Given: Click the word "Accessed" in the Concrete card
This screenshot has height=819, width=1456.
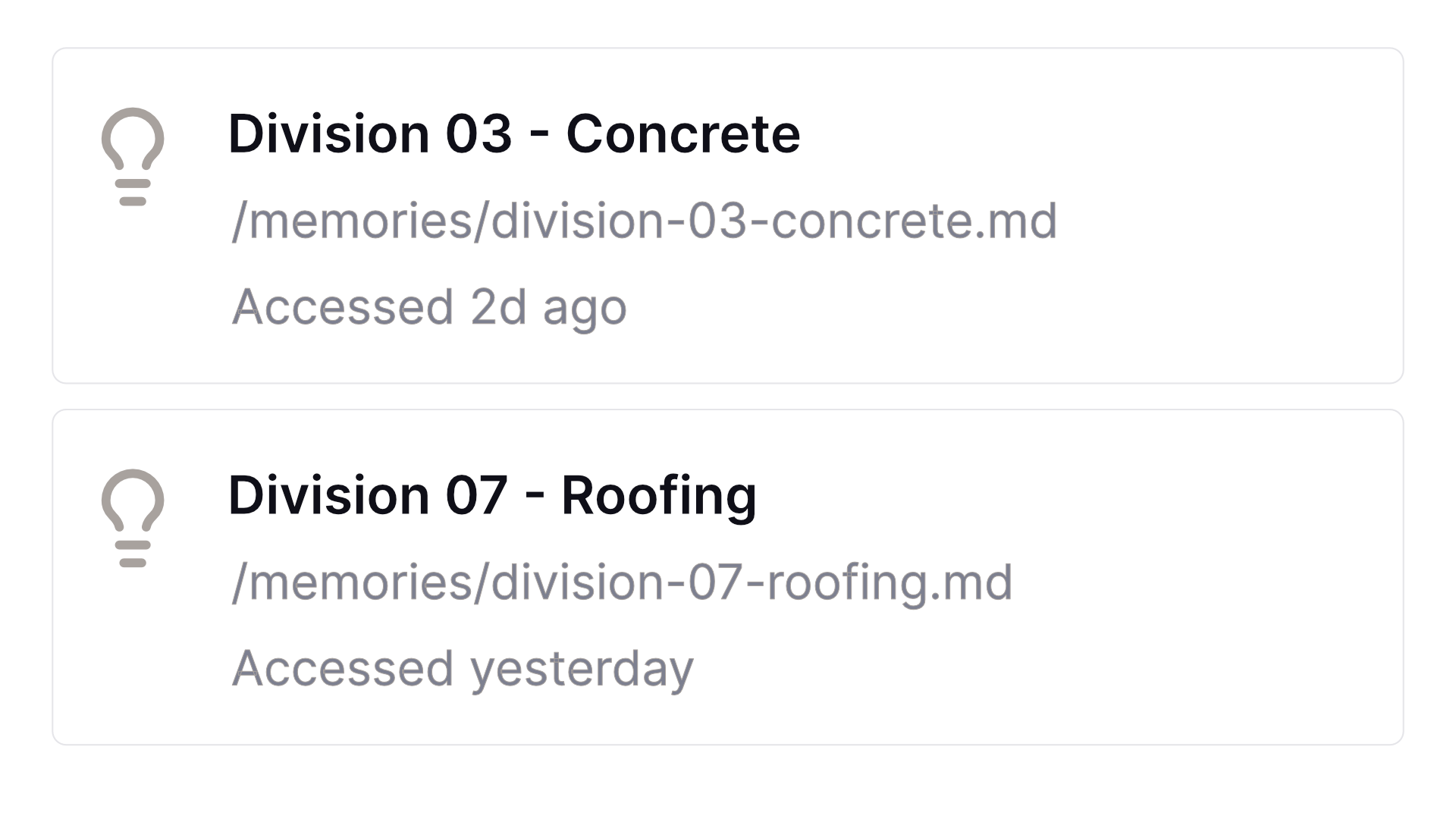Looking at the screenshot, I should [x=343, y=307].
